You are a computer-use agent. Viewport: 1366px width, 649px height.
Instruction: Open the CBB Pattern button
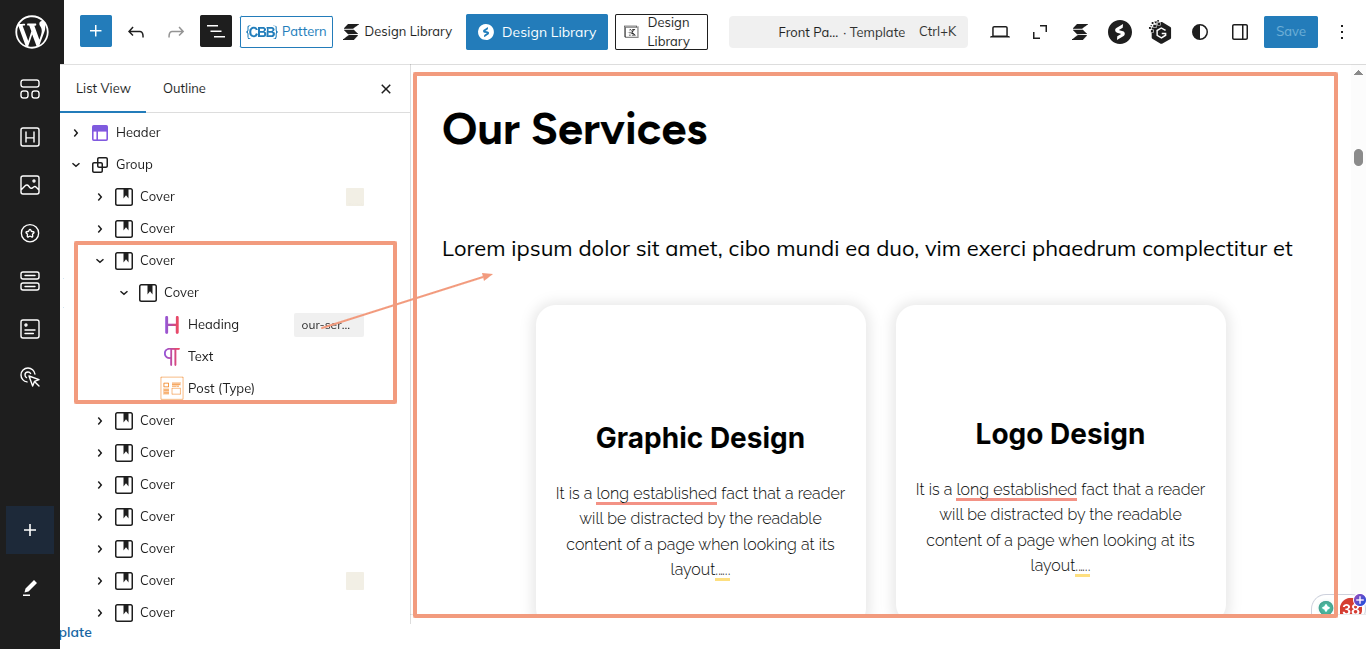point(286,32)
